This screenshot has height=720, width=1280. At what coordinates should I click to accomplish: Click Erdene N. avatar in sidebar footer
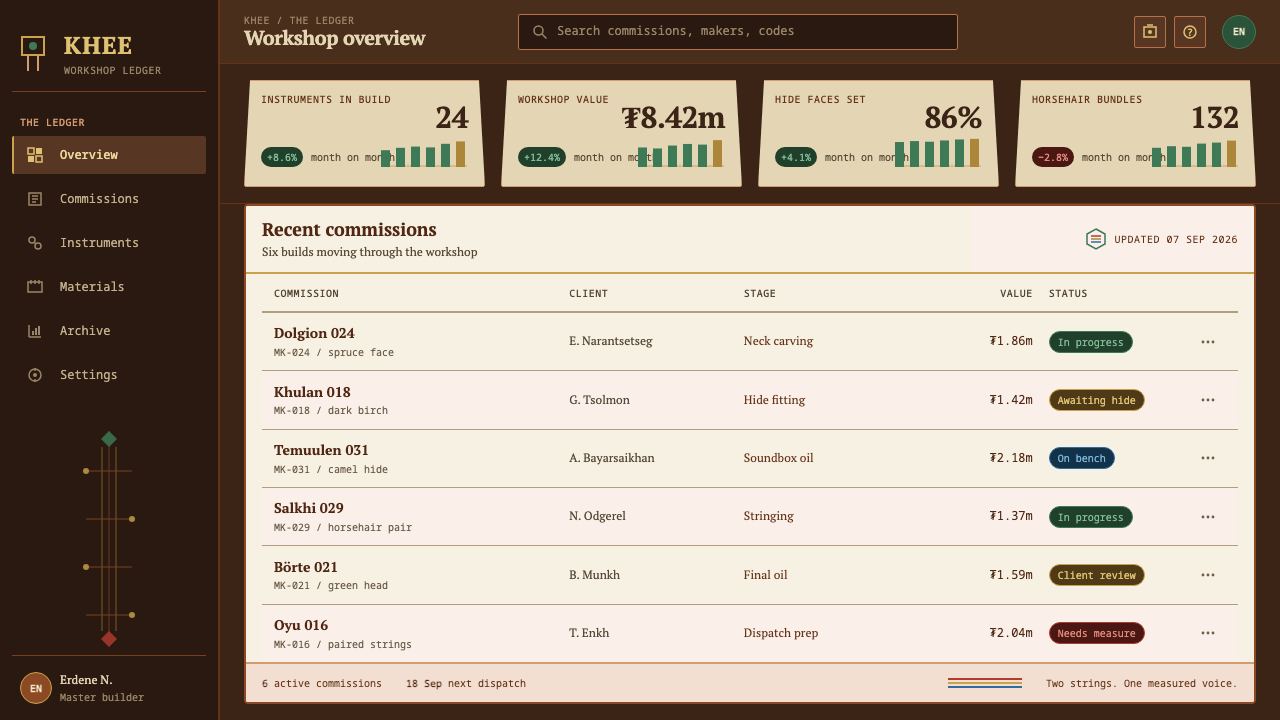pos(36,688)
